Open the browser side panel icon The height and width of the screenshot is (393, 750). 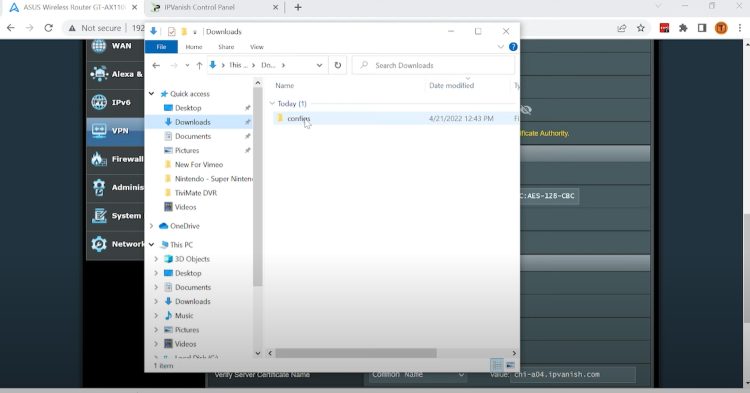click(702, 28)
